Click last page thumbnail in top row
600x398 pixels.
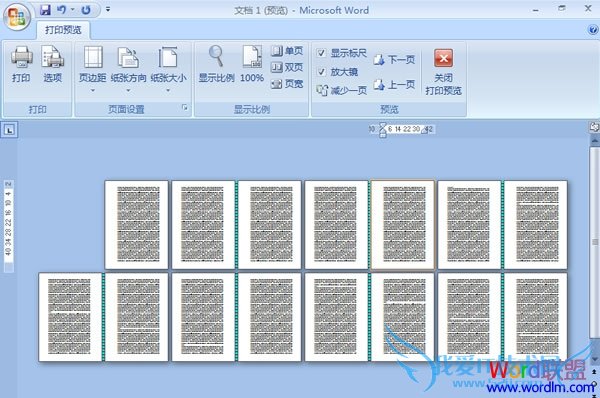[x=536, y=225]
